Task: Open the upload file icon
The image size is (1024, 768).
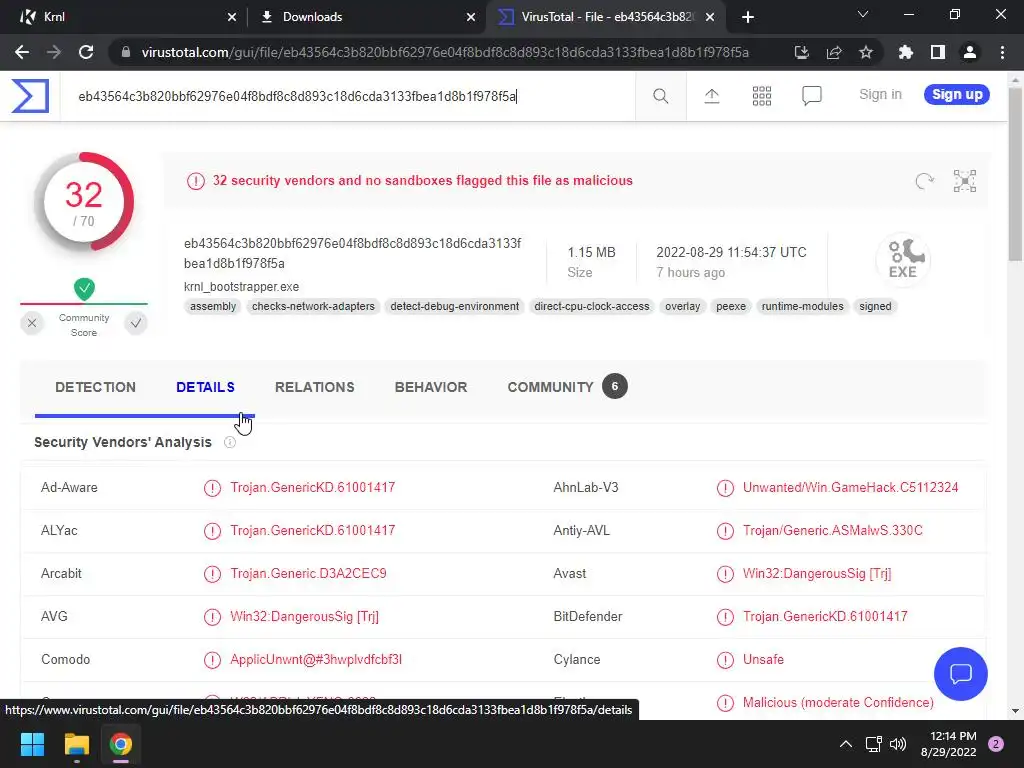Action: [x=712, y=96]
